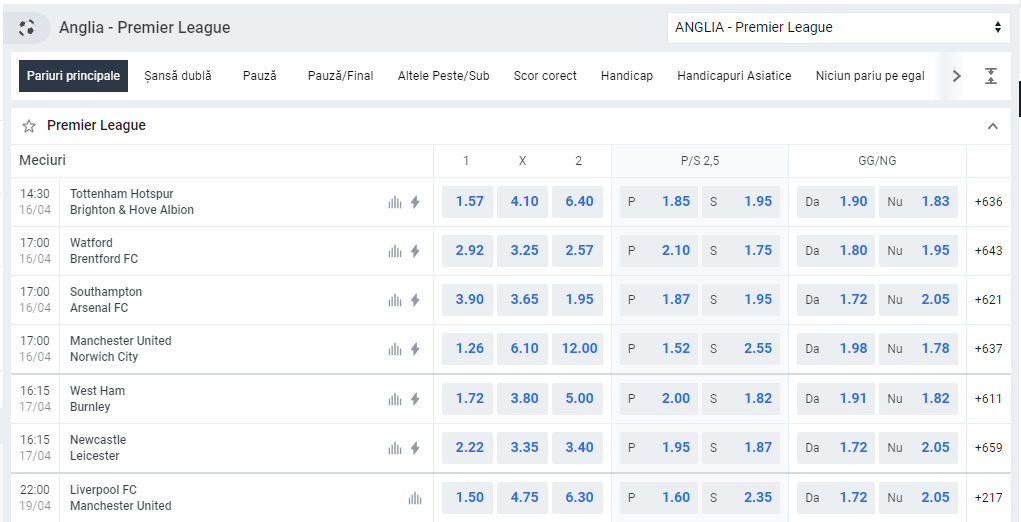This screenshot has height=522, width=1021.
Task: Expand +621 more markets for Southampton match
Action: [x=988, y=300]
